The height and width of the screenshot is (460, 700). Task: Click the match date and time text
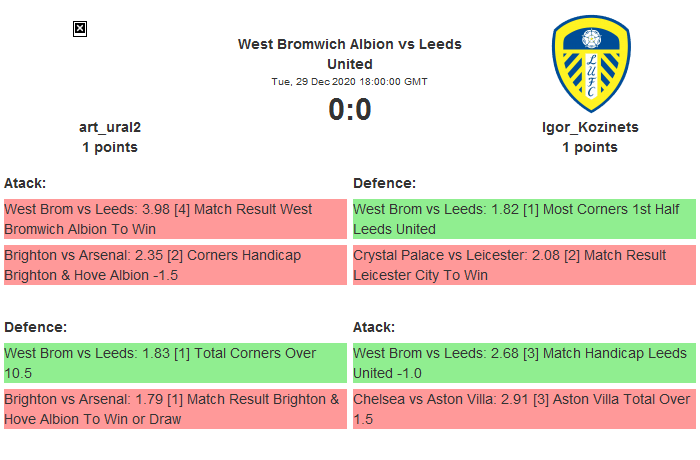tap(349, 81)
